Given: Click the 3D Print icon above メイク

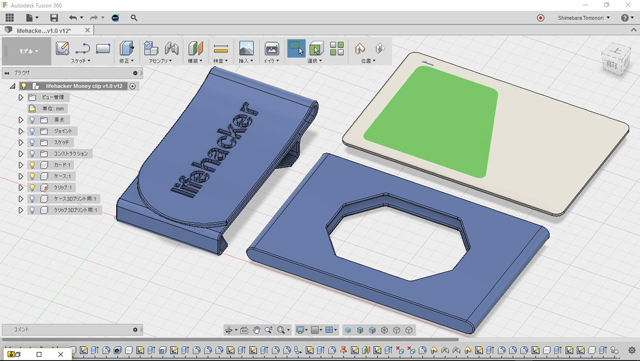Looking at the screenshot, I should (271, 49).
